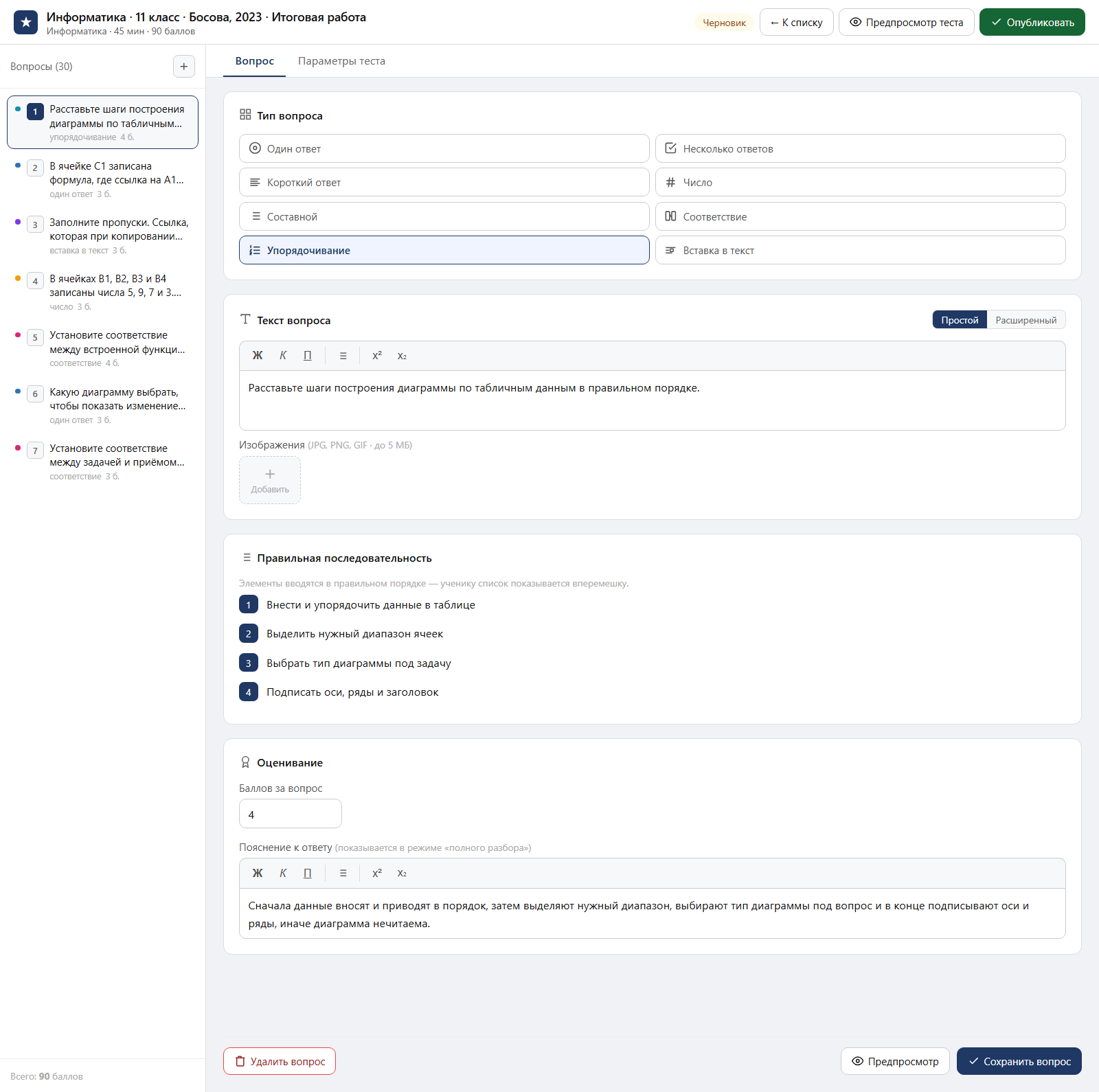This screenshot has width=1099, height=1092.
Task: Click the bottom Предпросмотр button
Action: pos(895,1061)
